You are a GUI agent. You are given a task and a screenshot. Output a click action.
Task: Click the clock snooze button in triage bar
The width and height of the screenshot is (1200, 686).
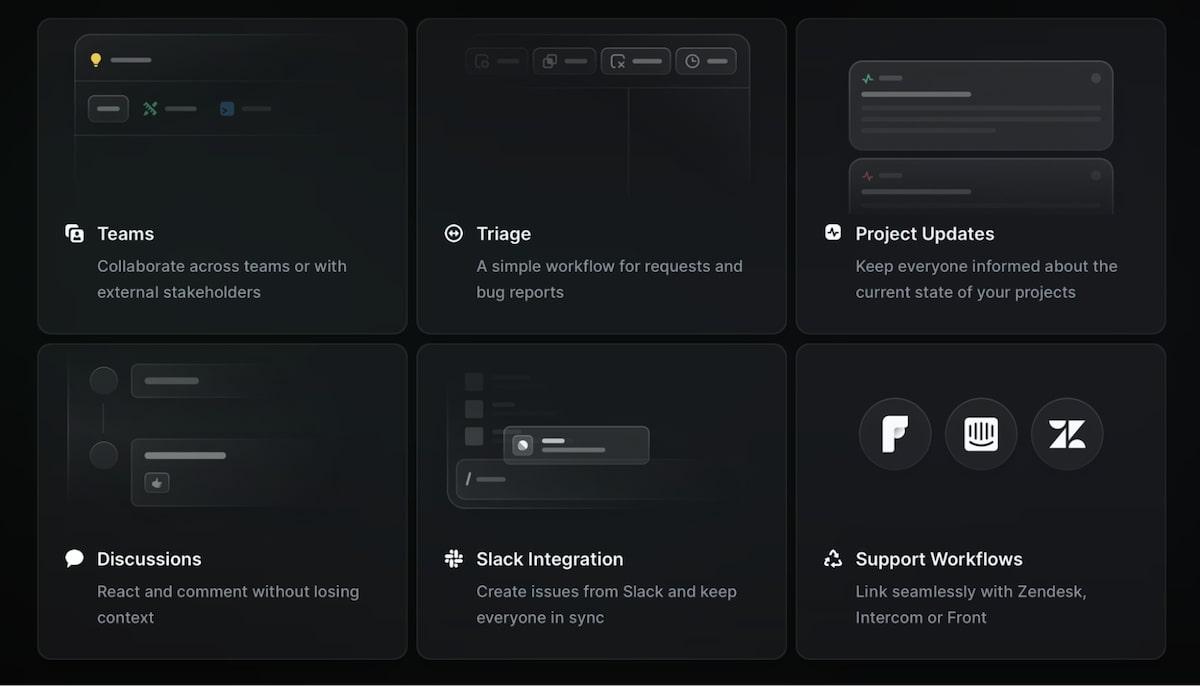tap(706, 61)
